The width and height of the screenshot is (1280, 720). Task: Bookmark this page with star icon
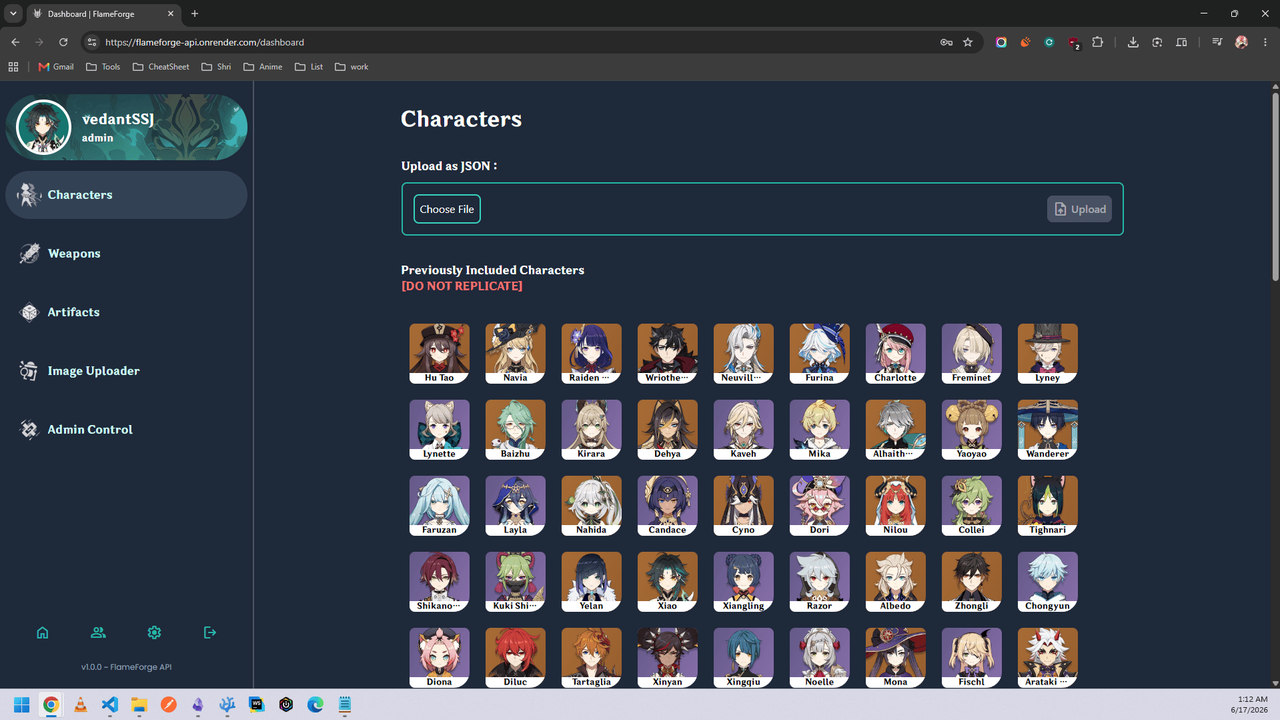pos(968,42)
